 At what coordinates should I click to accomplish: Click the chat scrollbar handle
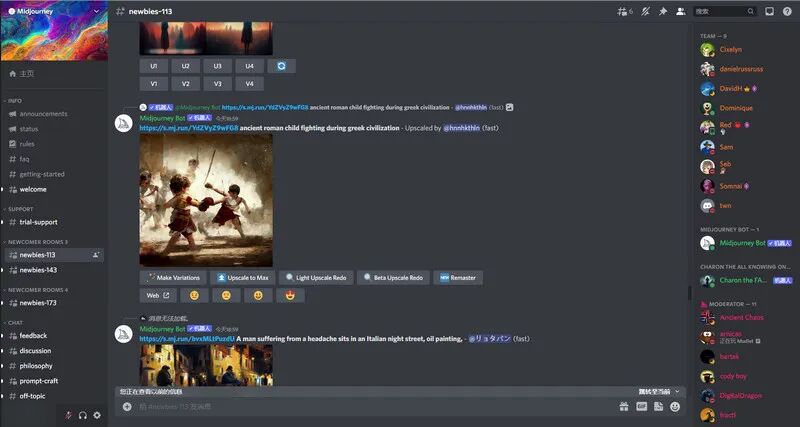click(689, 293)
